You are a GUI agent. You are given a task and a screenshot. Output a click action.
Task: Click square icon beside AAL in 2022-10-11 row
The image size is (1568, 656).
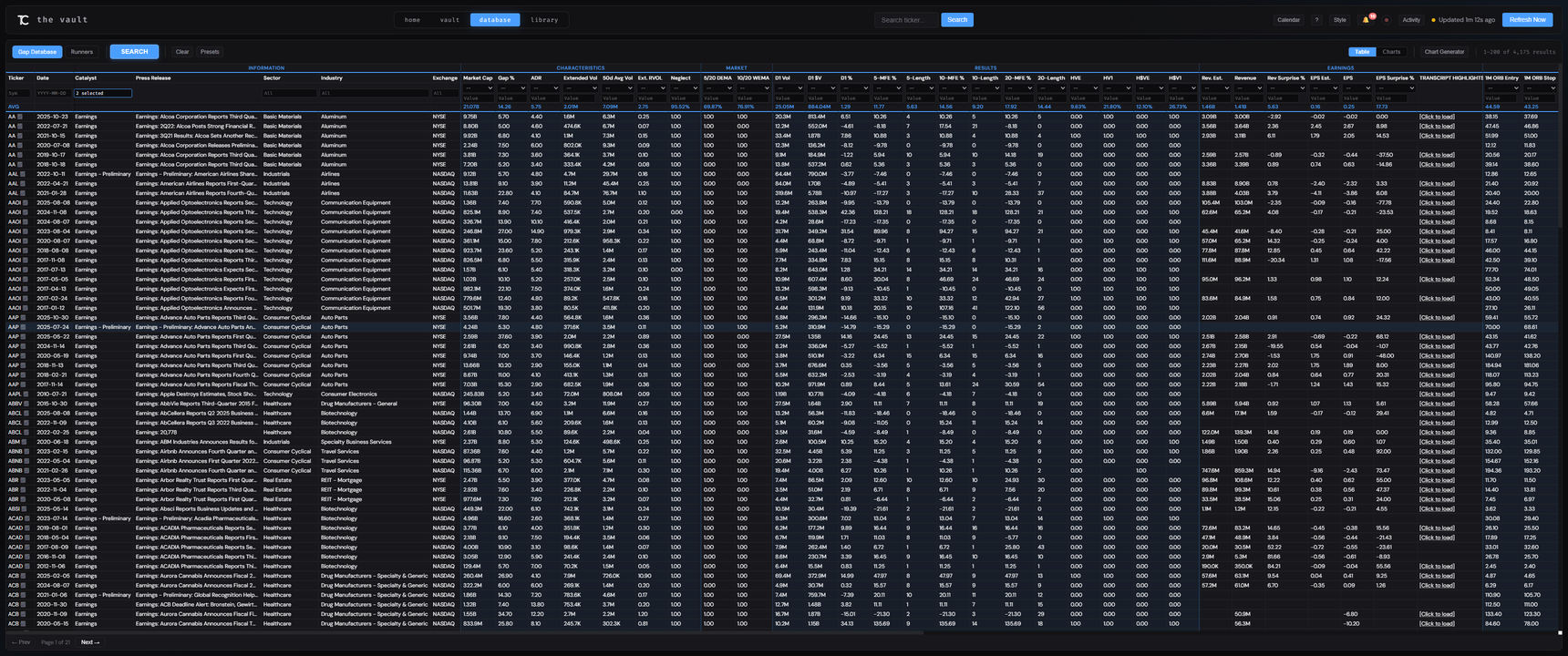[22, 174]
